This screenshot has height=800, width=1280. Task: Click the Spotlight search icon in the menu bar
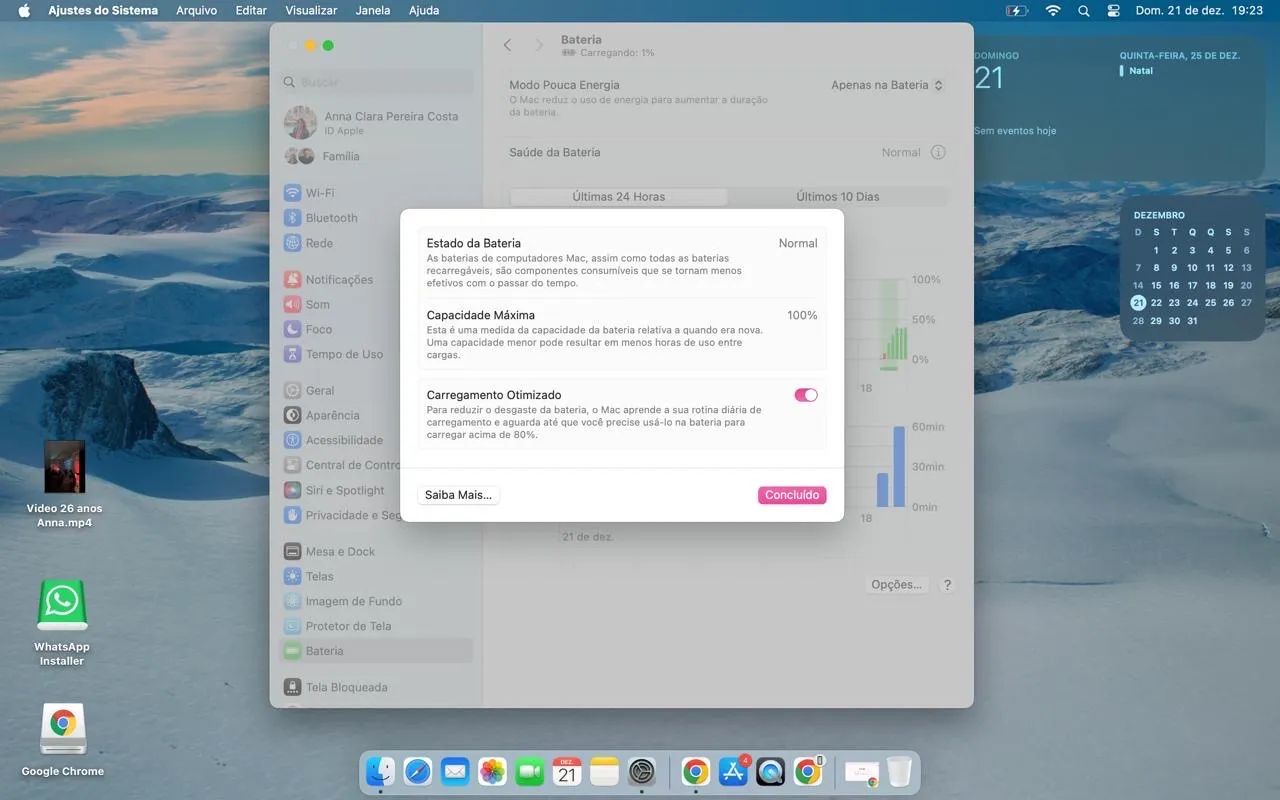click(1084, 10)
